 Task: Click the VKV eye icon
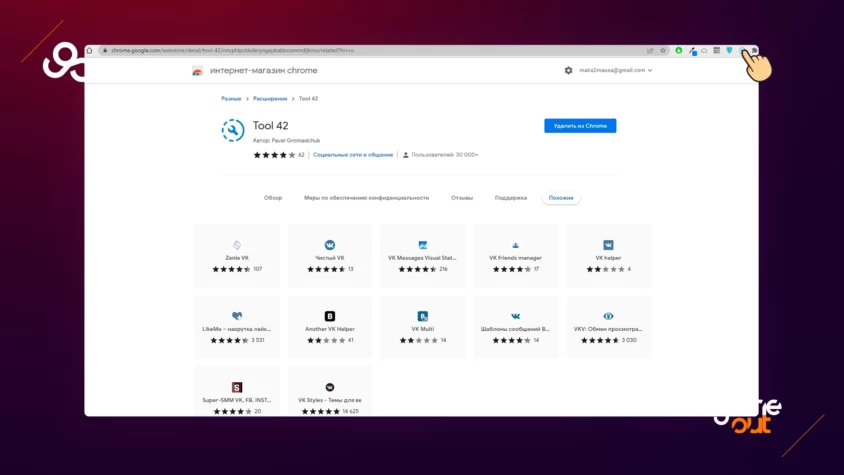(x=608, y=316)
